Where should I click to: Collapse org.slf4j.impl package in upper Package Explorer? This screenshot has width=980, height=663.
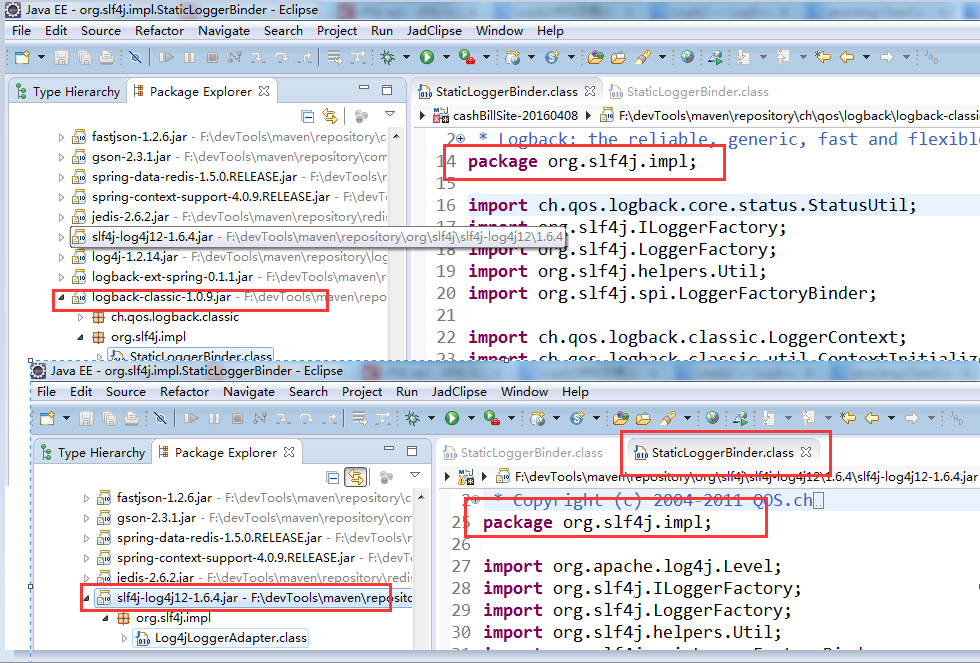tap(81, 337)
